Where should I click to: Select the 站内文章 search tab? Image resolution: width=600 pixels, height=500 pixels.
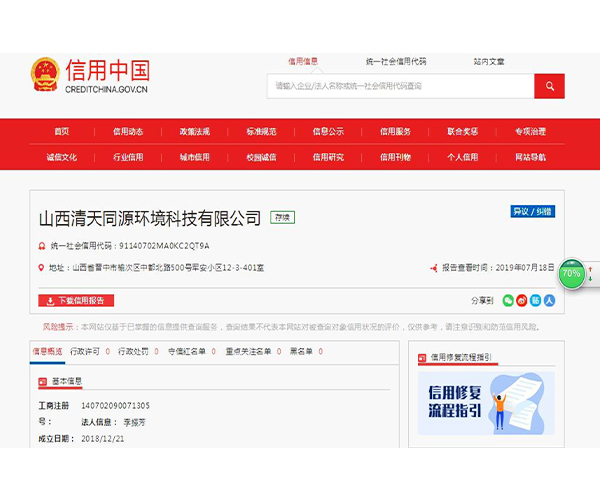[489, 62]
